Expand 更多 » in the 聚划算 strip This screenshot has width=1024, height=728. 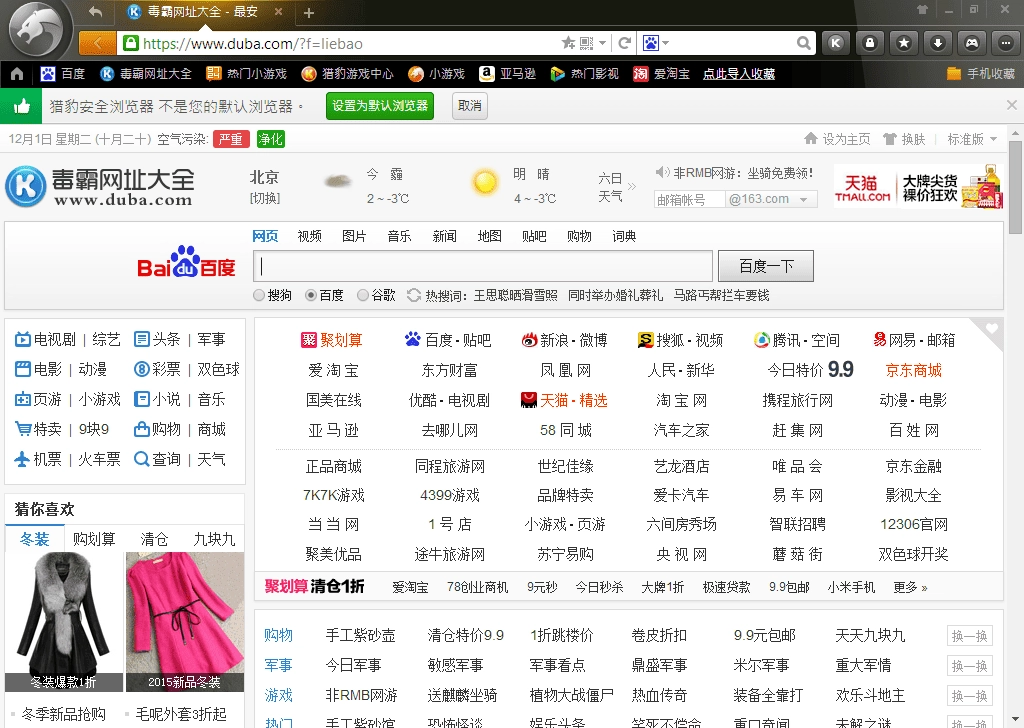(x=910, y=587)
